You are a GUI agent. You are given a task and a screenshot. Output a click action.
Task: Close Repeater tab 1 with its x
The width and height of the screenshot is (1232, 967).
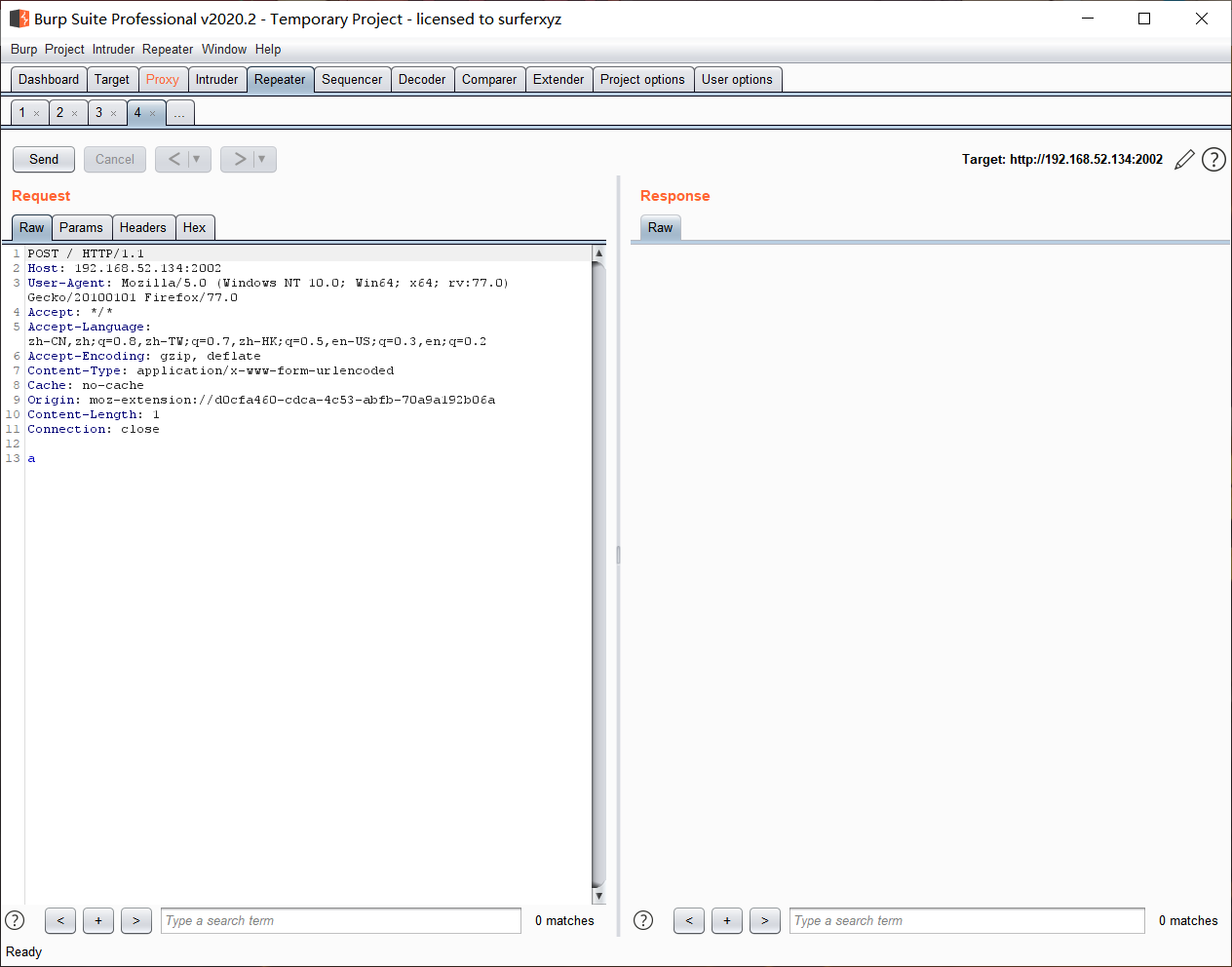37,114
